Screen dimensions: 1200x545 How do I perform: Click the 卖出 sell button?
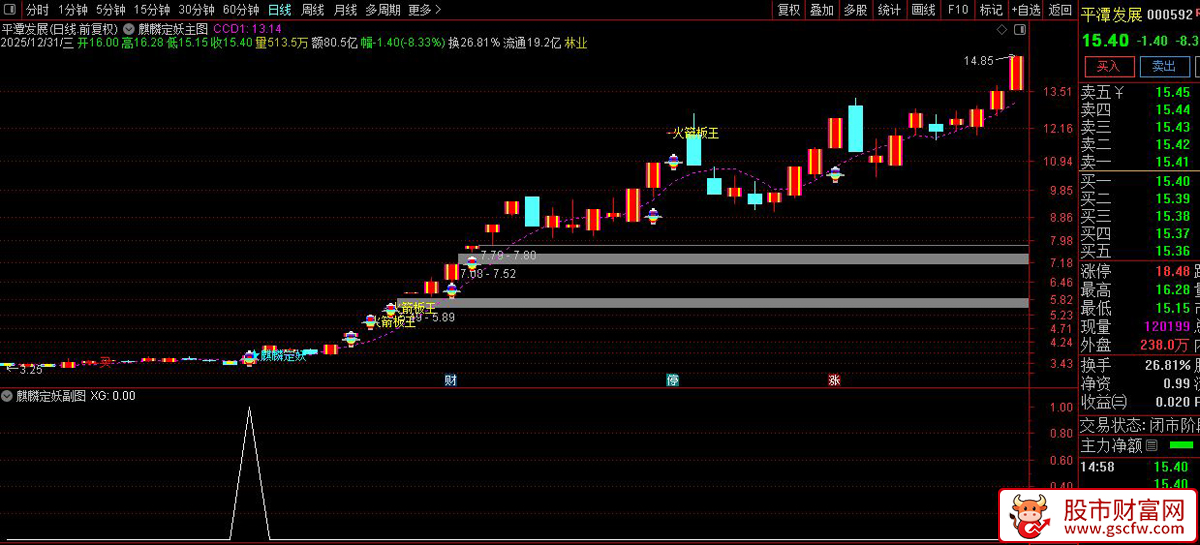[x=1164, y=66]
